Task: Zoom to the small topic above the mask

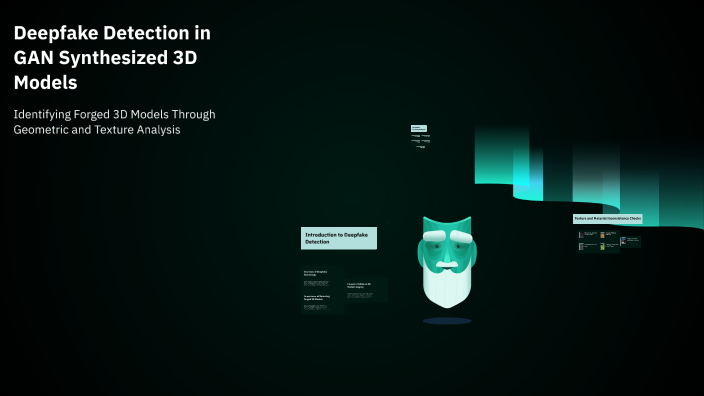Action: click(419, 128)
